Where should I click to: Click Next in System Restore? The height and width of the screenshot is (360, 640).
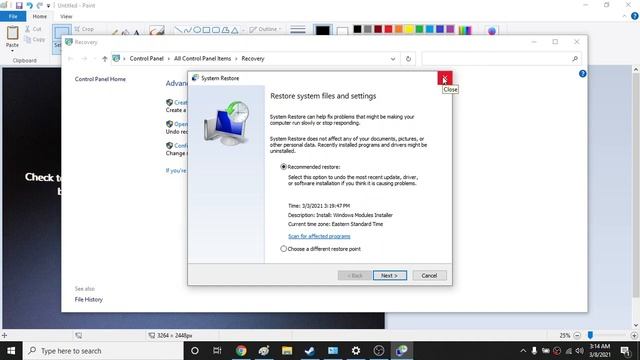tap(389, 276)
